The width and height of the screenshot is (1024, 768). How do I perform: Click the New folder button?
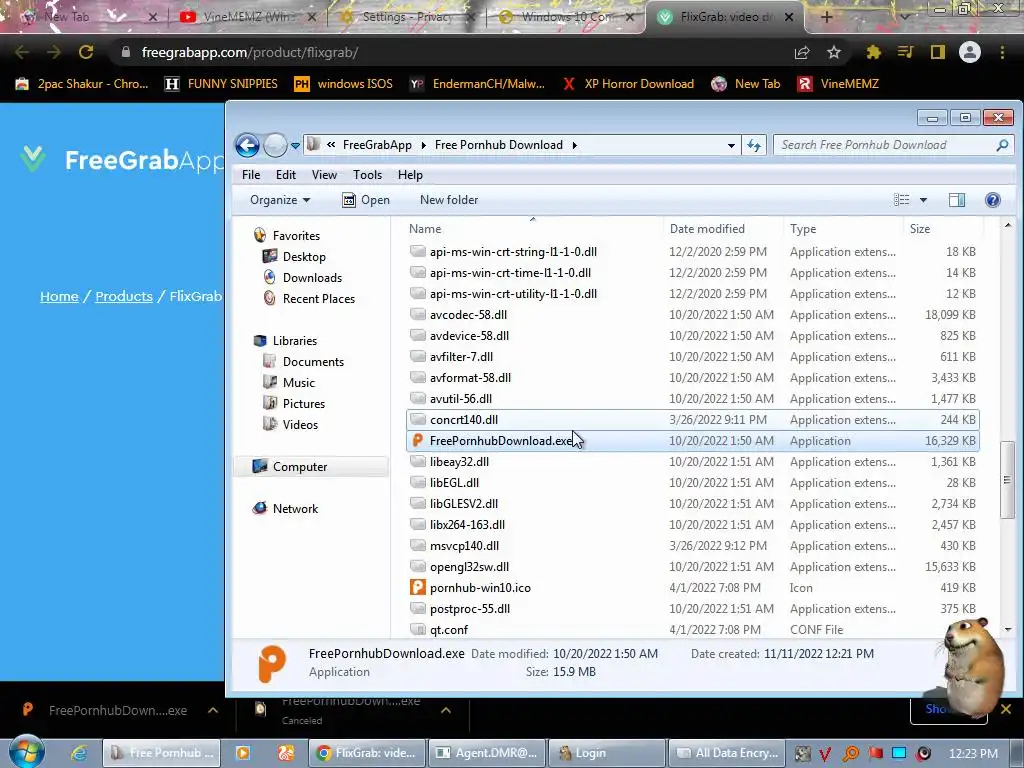click(x=449, y=200)
